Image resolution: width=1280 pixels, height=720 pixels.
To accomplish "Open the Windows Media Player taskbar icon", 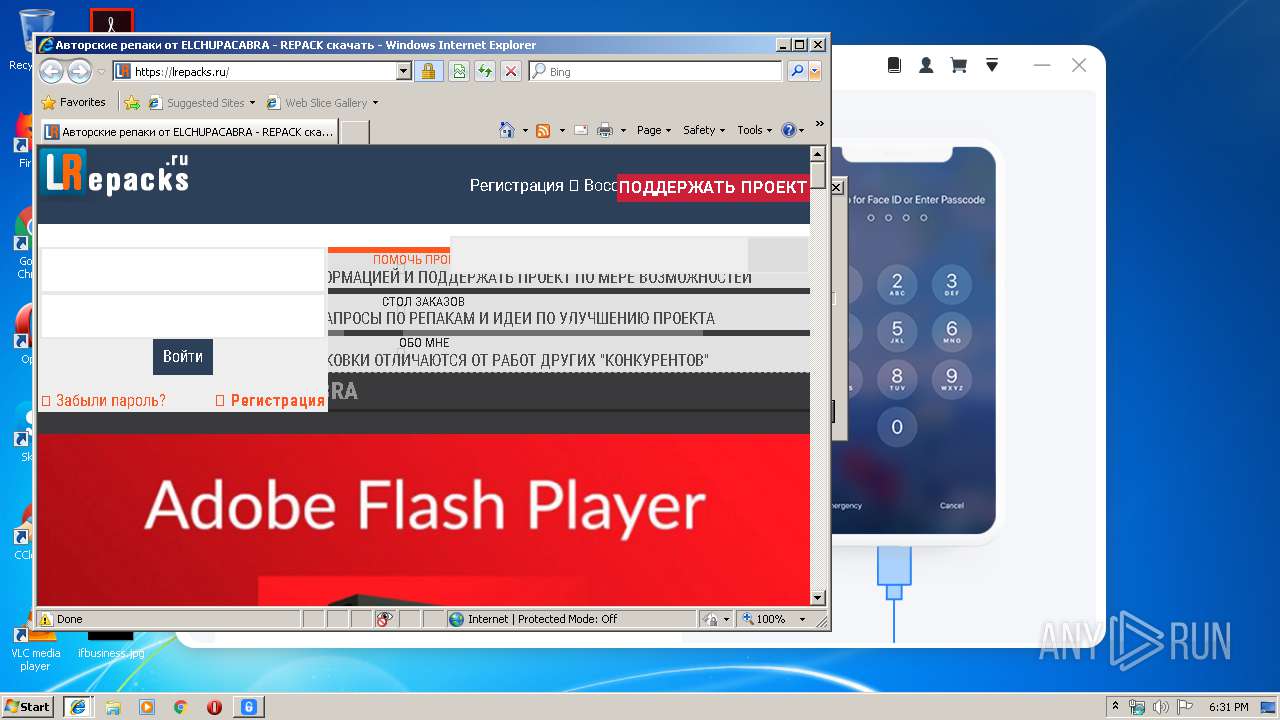I will click(x=147, y=707).
